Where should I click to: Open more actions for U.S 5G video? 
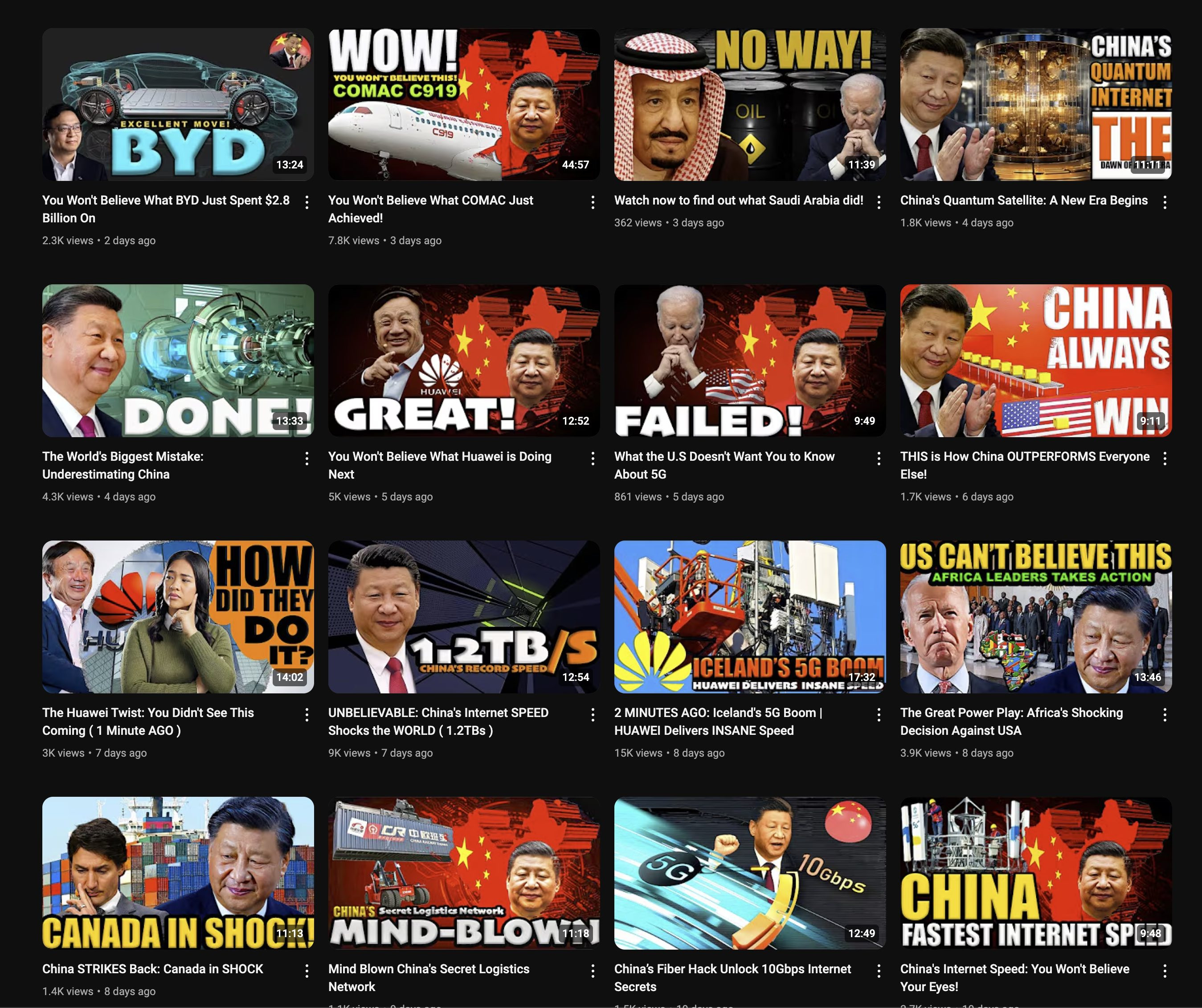879,458
